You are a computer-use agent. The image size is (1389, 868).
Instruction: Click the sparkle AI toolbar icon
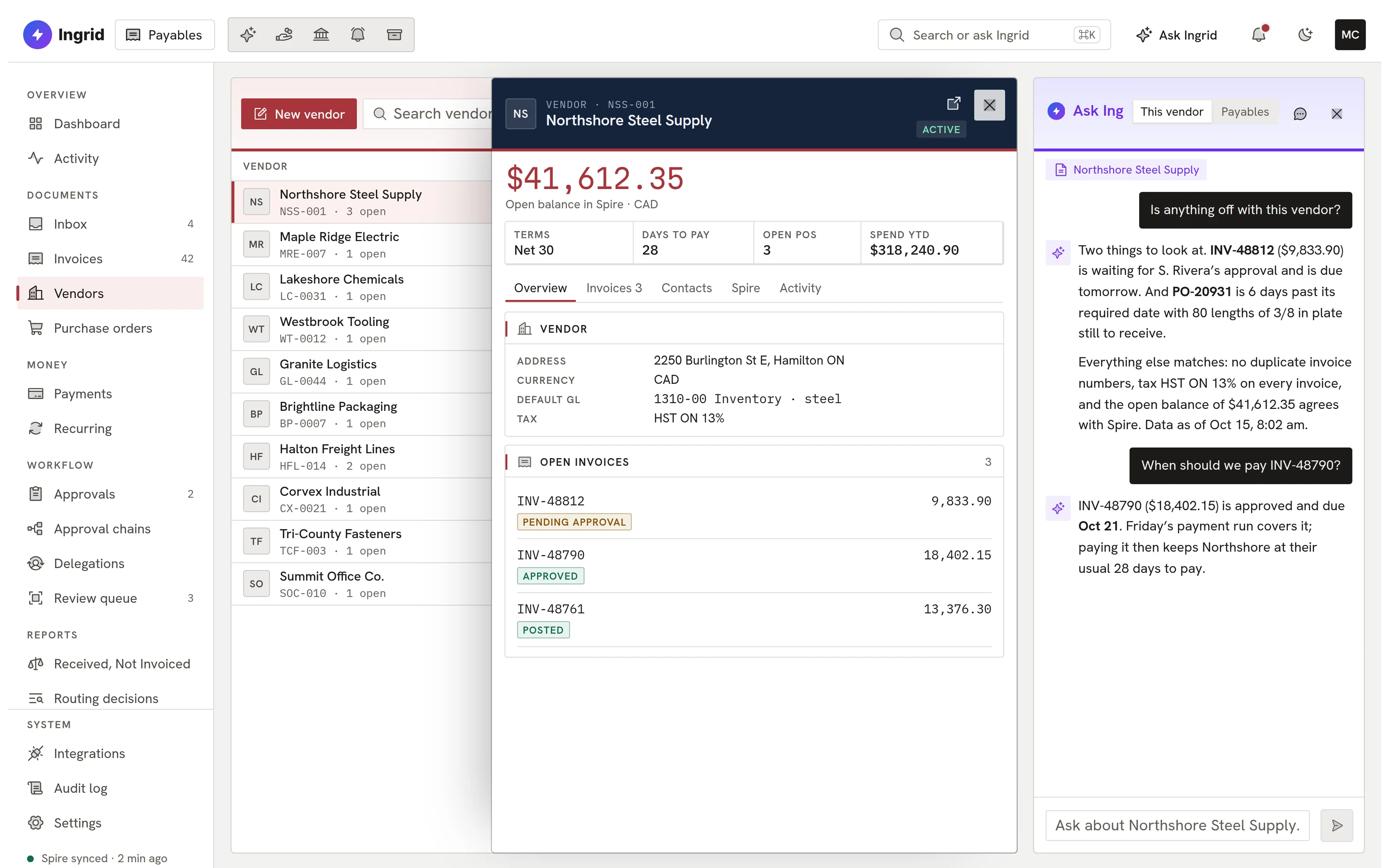(248, 34)
